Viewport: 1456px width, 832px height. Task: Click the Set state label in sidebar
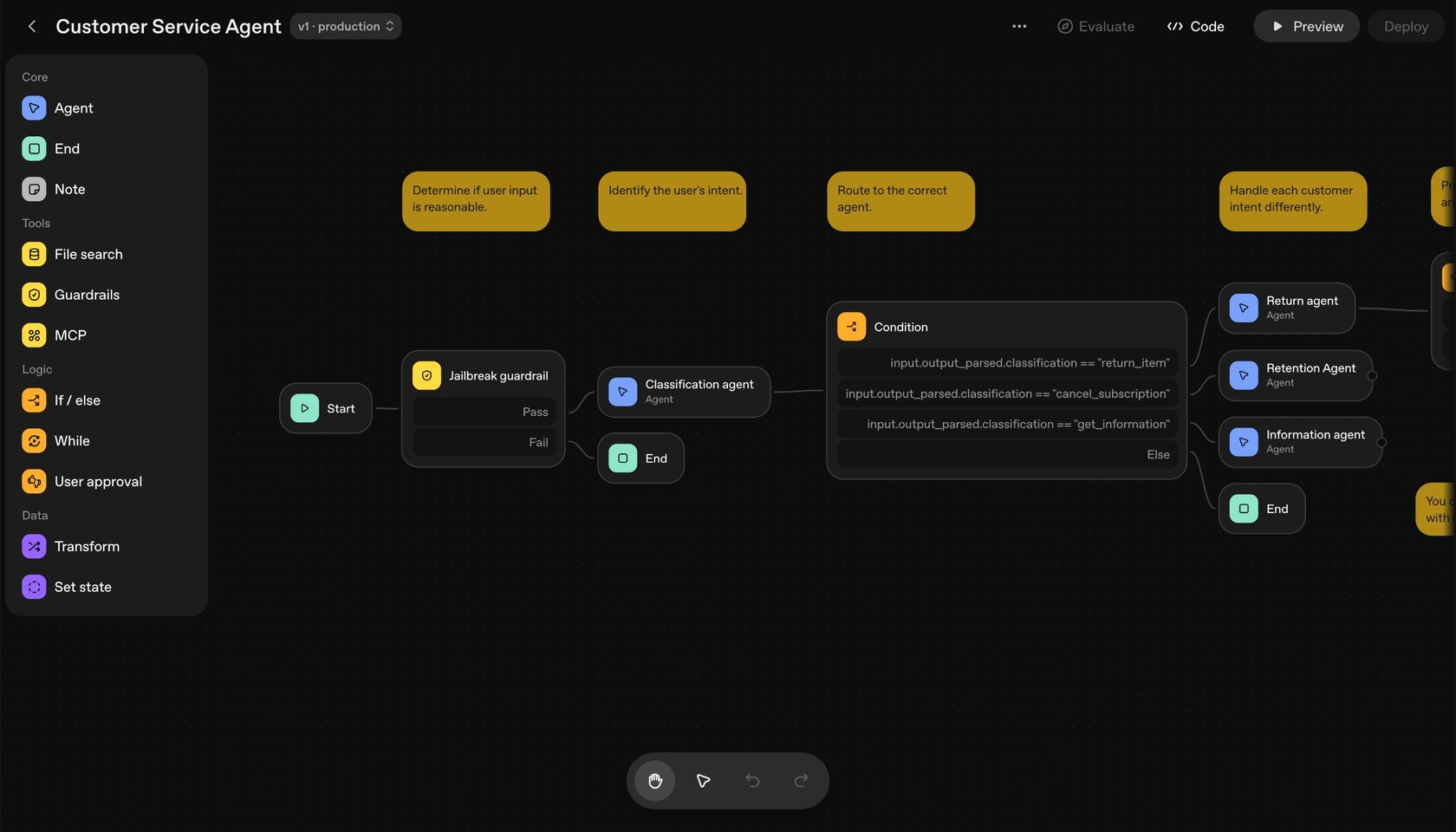coord(83,587)
